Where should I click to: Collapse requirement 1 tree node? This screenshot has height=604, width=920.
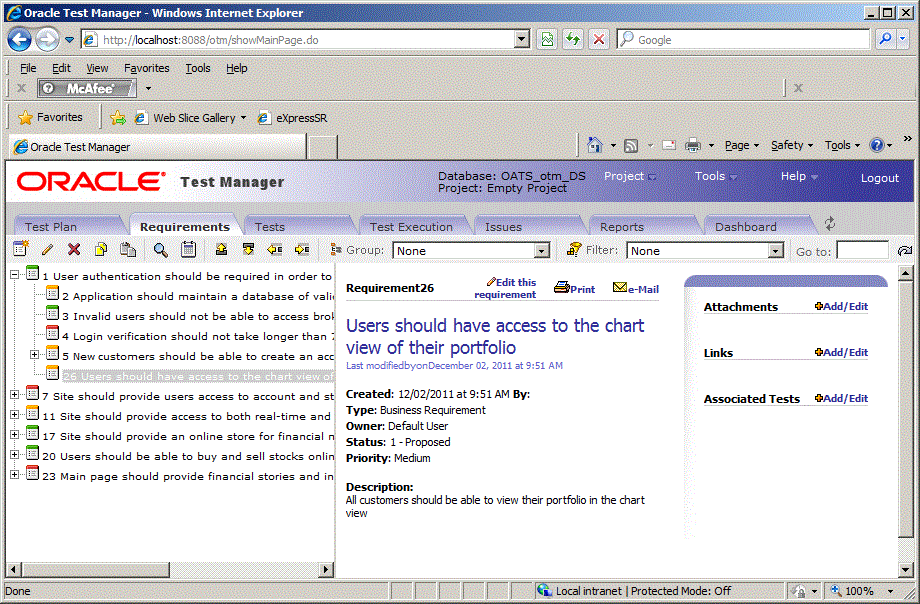click(x=15, y=274)
